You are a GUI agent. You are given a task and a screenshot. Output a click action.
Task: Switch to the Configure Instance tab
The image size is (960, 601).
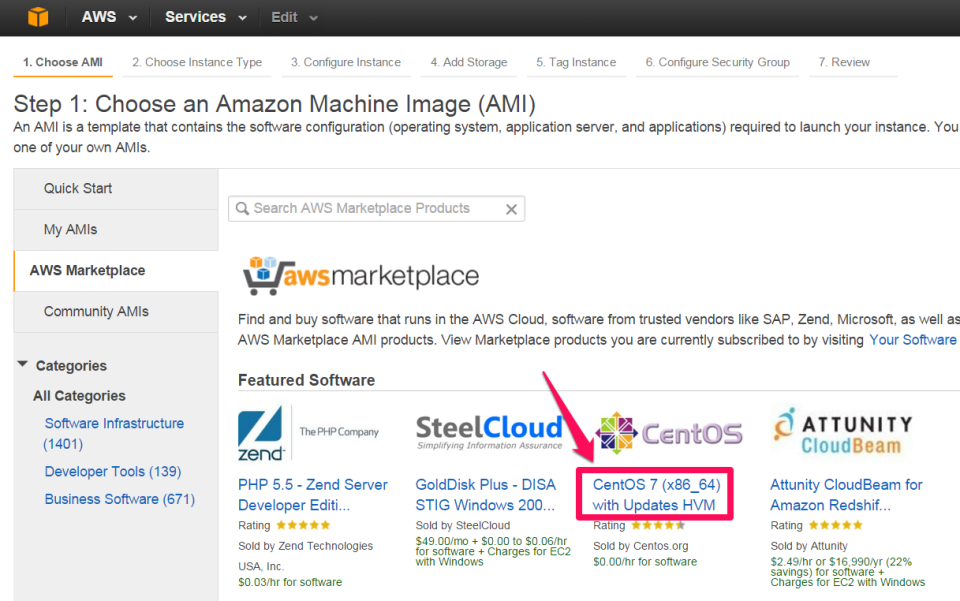(345, 61)
